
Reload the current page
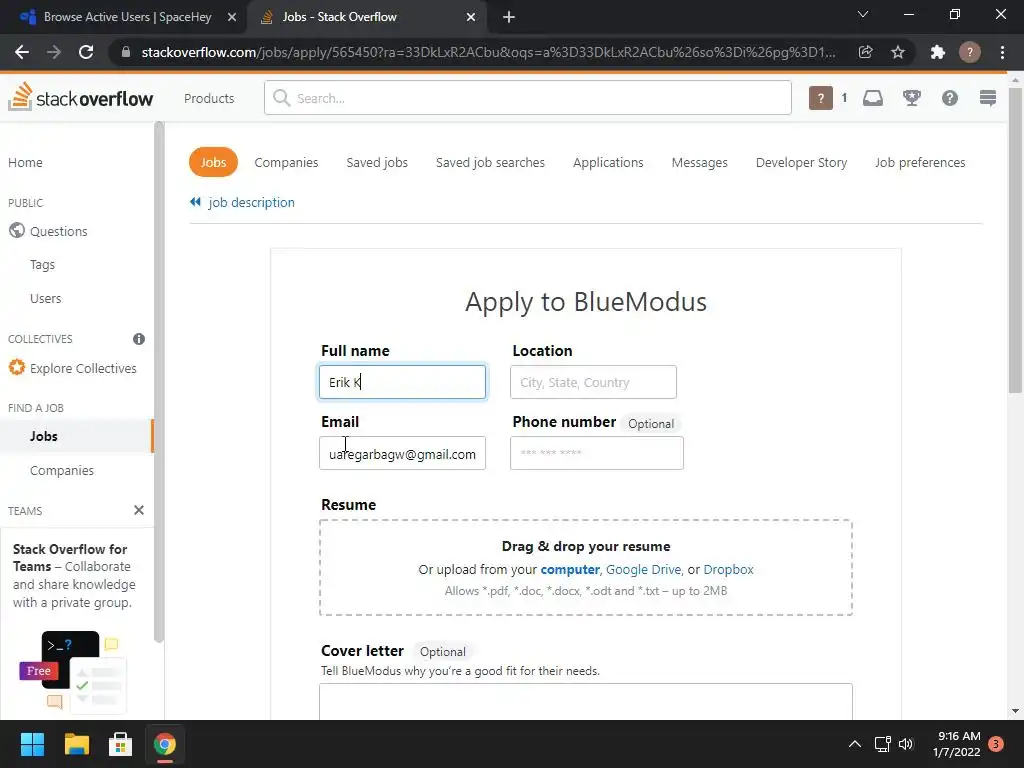(86, 52)
